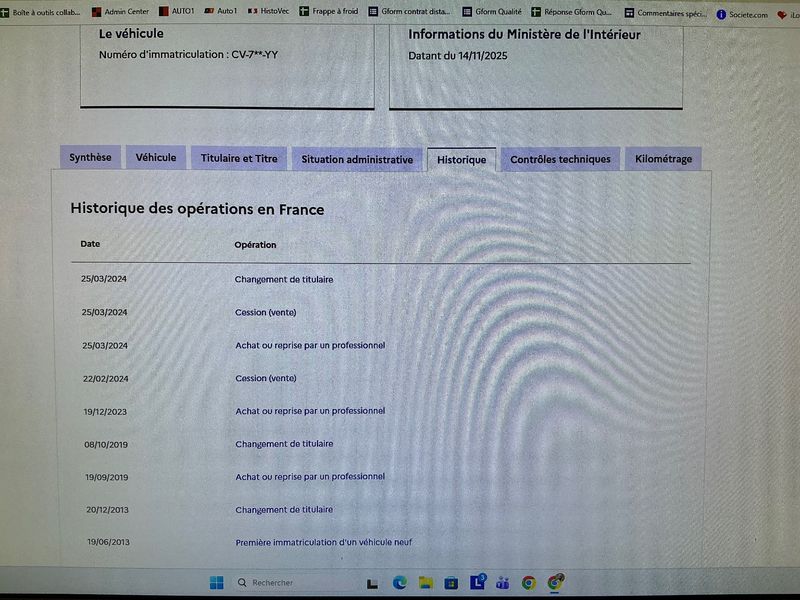The width and height of the screenshot is (800, 600).
Task: Open File Explorer from taskbar
Action: pos(426,583)
